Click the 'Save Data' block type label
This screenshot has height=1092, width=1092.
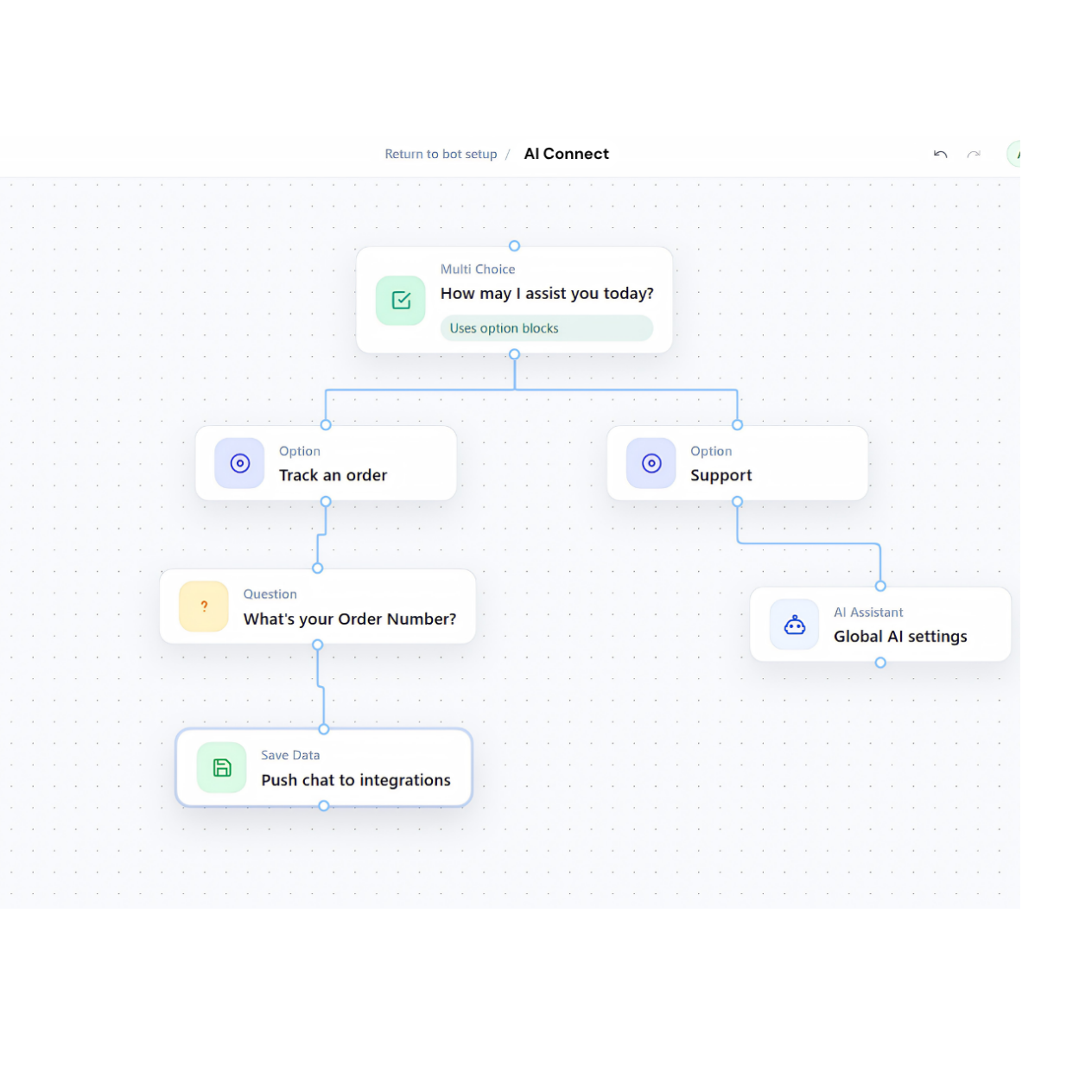(290, 755)
